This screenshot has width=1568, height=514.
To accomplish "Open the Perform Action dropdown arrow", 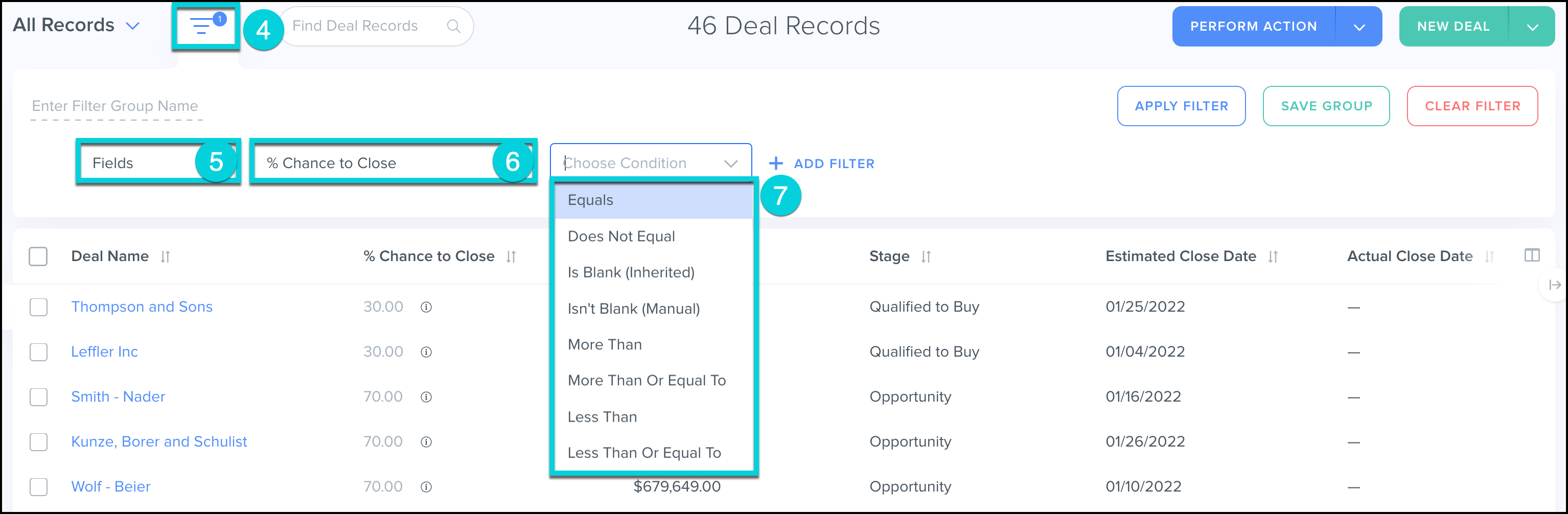I will [1358, 27].
